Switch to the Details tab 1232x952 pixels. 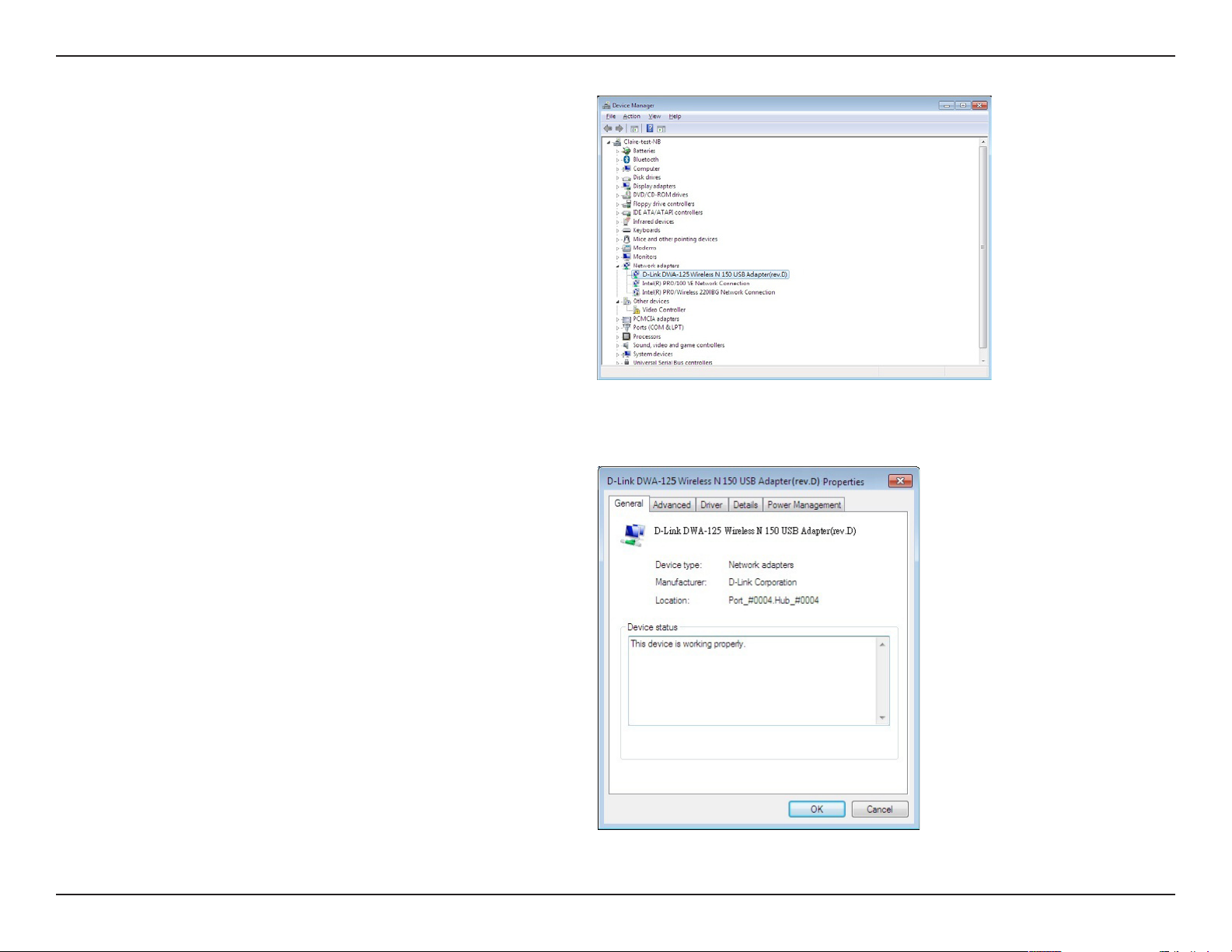click(x=745, y=504)
